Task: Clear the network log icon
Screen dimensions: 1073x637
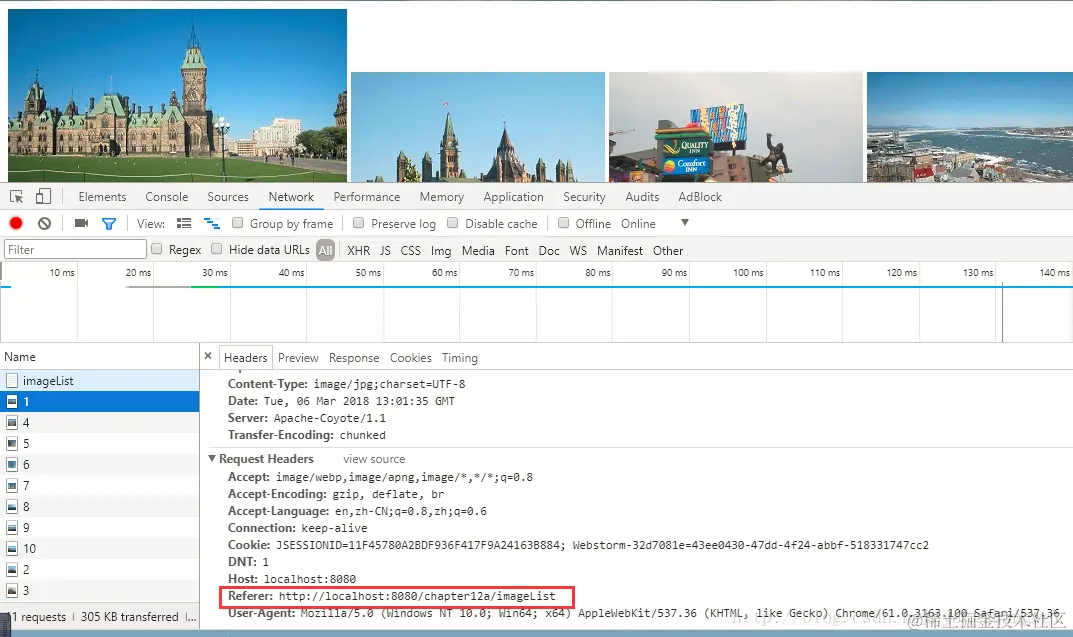Action: 44,223
